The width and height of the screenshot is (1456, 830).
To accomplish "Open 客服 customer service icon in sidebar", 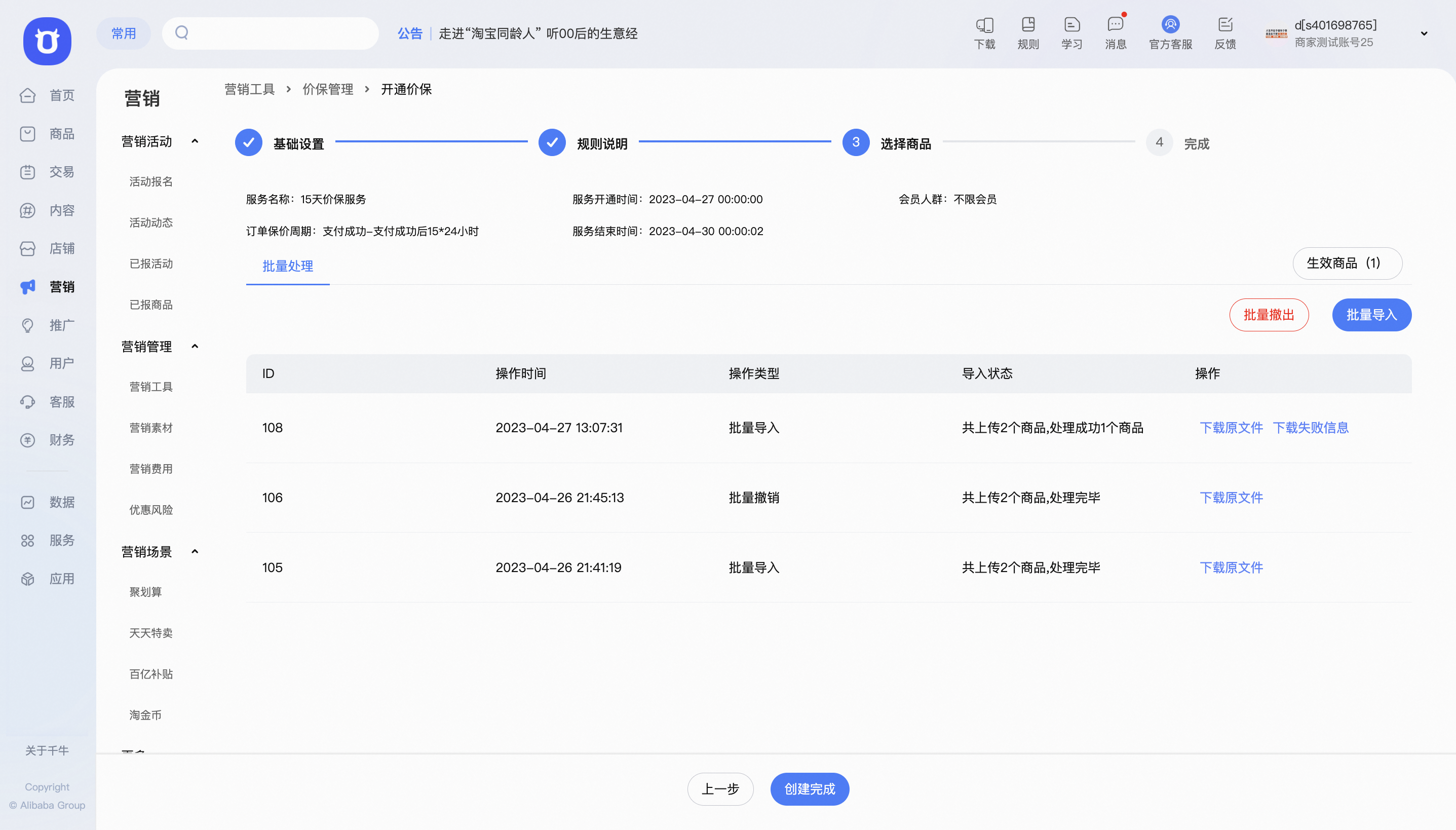I will click(x=27, y=402).
